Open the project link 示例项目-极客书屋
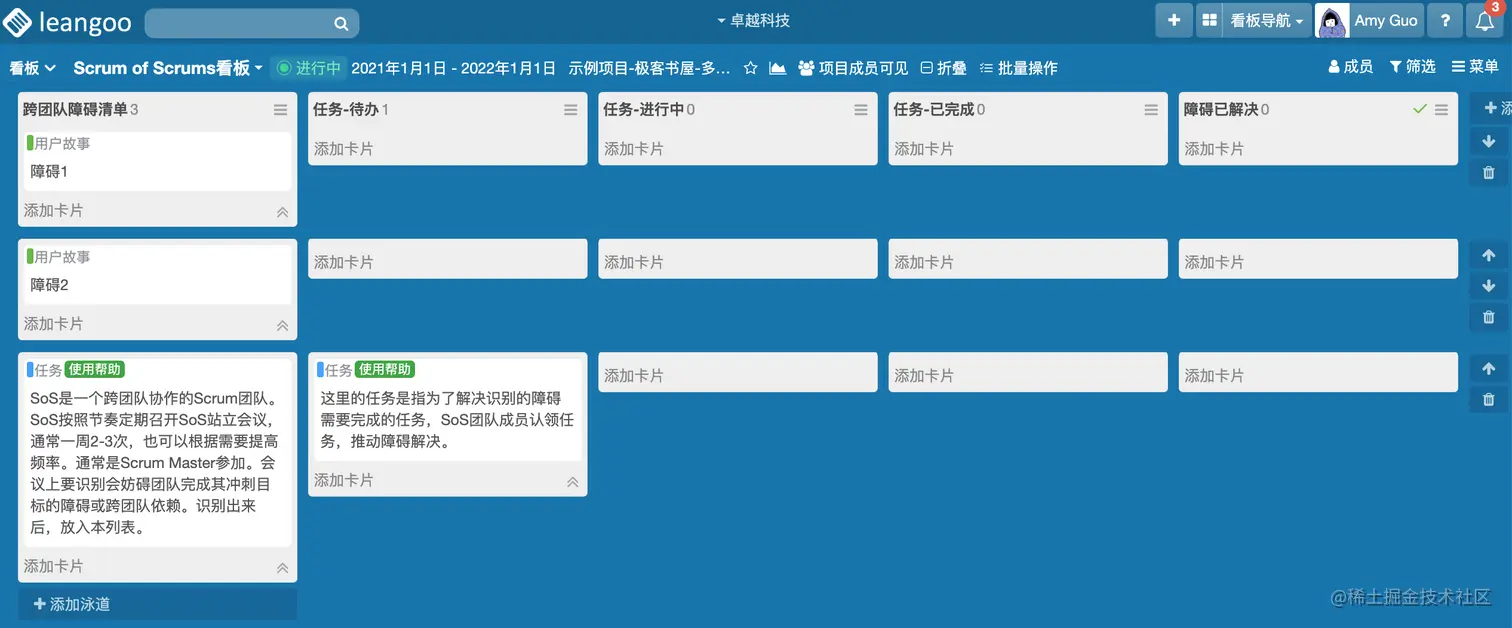1512x628 pixels. click(650, 68)
